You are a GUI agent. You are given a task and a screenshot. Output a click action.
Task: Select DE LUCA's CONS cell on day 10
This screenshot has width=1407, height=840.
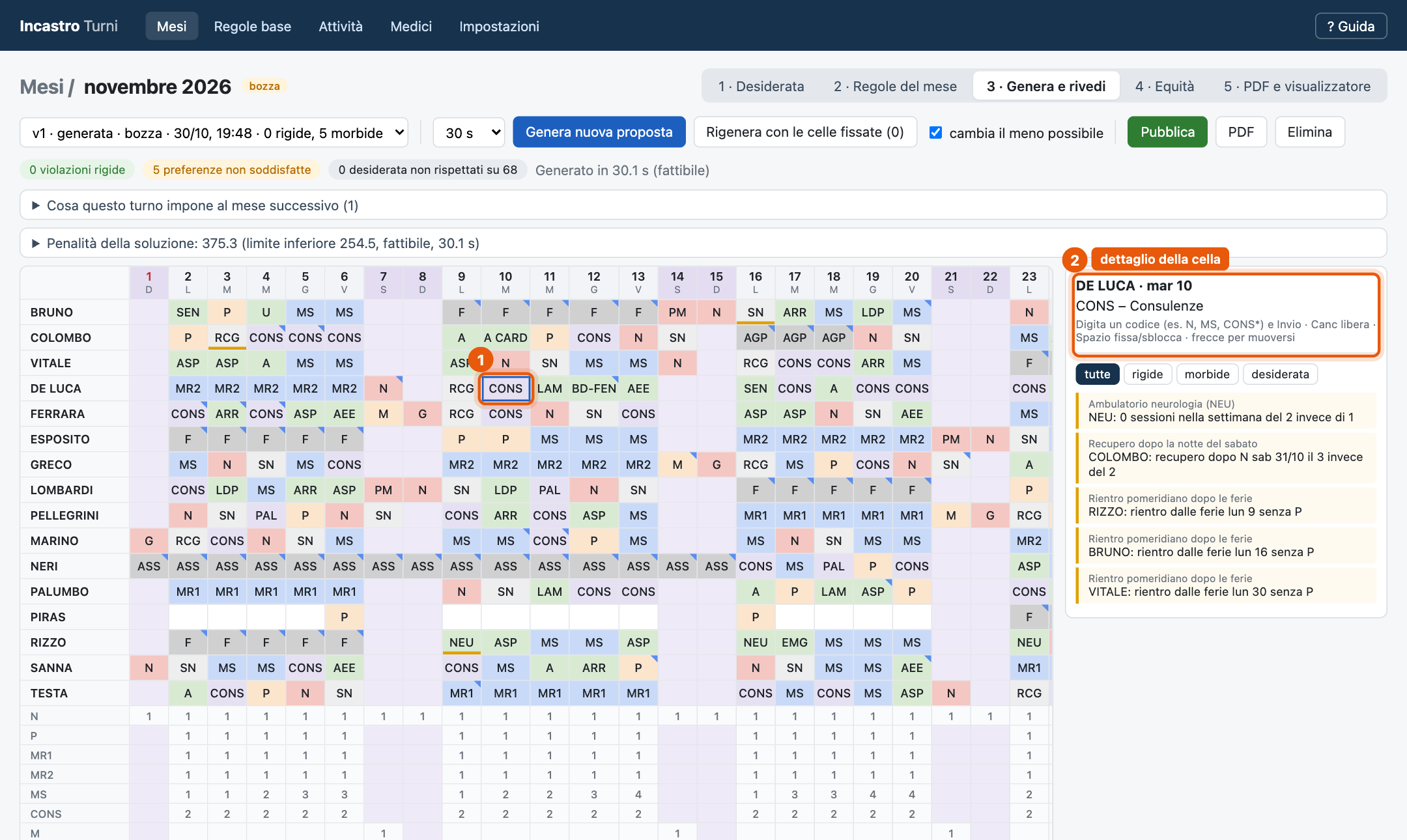click(x=505, y=388)
